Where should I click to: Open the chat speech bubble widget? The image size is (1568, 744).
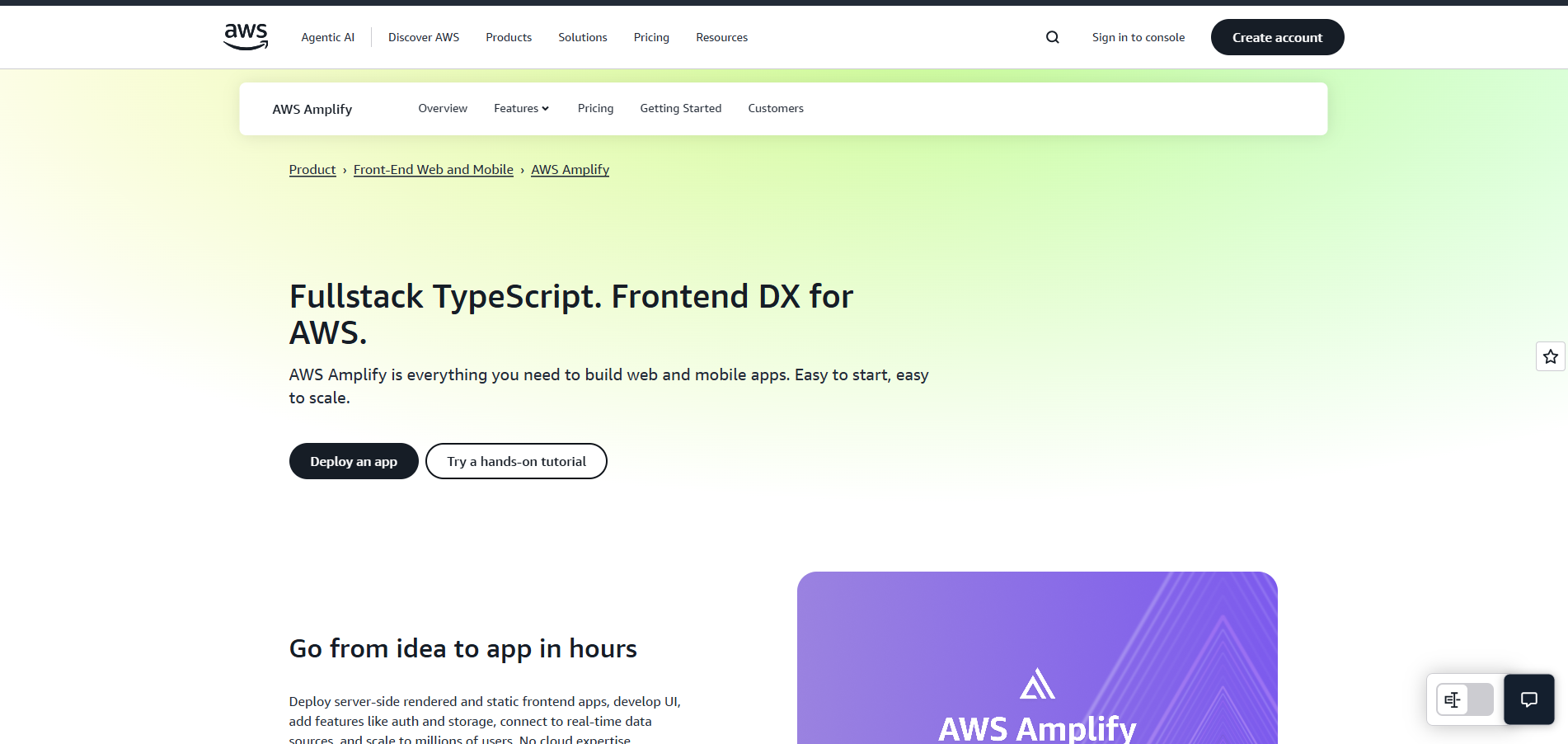(x=1528, y=699)
